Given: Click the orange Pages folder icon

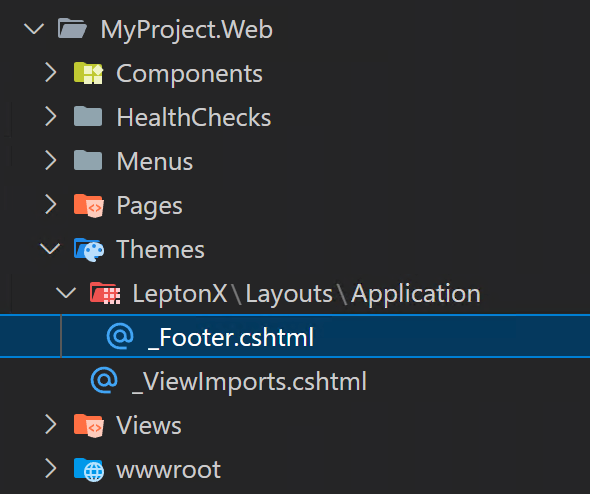Looking at the screenshot, I should (89, 205).
